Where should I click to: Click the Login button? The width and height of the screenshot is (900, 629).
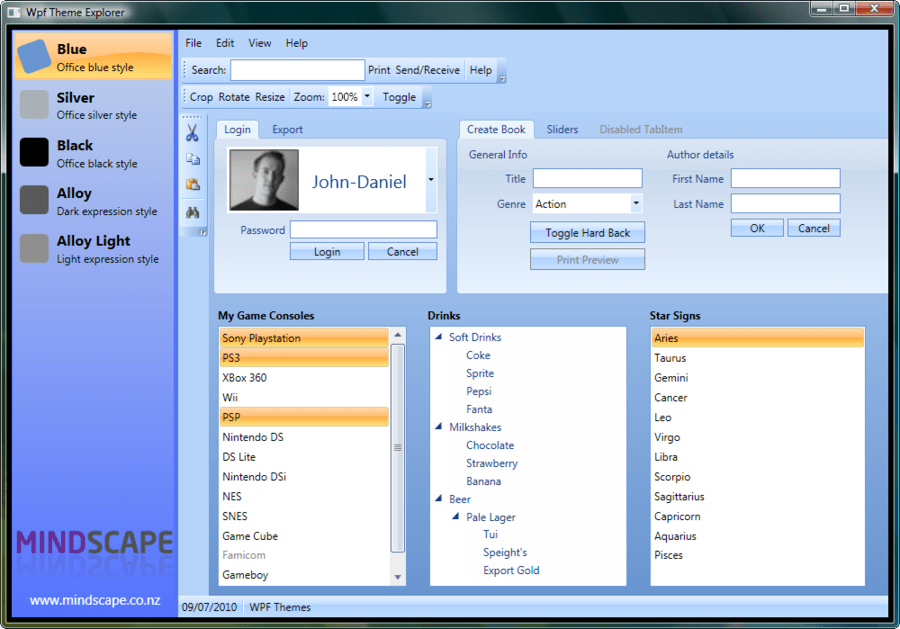click(327, 252)
